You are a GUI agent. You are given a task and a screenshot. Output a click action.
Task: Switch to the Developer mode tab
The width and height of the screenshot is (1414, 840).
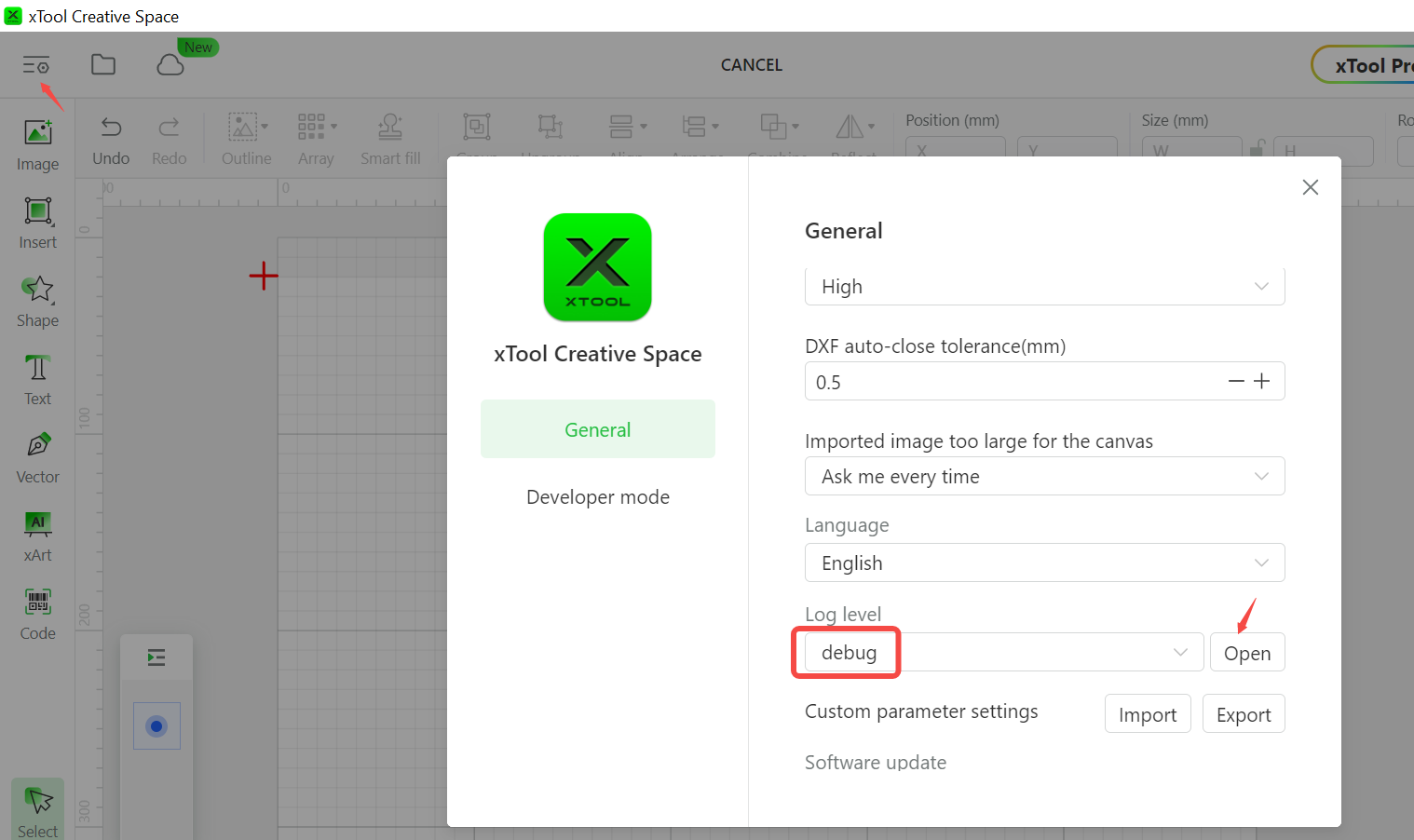598,497
